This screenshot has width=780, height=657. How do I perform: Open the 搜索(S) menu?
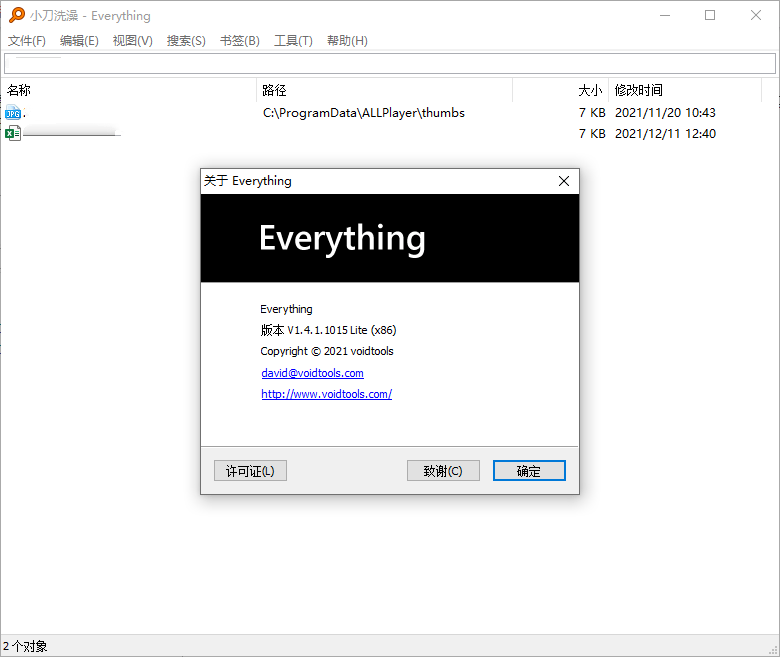tap(186, 41)
